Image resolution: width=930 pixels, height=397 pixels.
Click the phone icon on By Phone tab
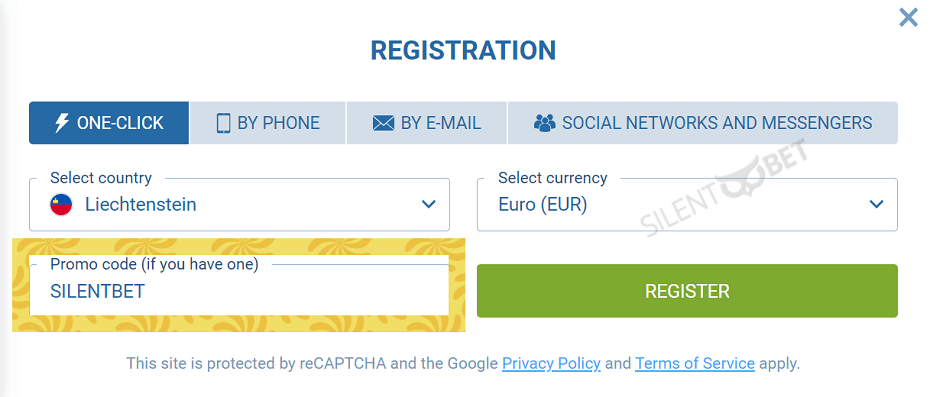pos(223,123)
